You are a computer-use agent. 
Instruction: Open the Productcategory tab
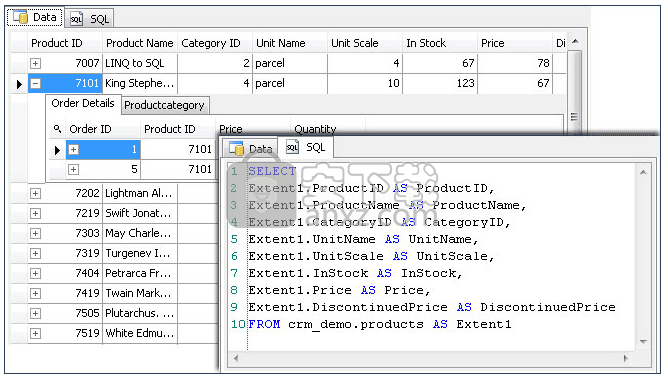tap(164, 105)
